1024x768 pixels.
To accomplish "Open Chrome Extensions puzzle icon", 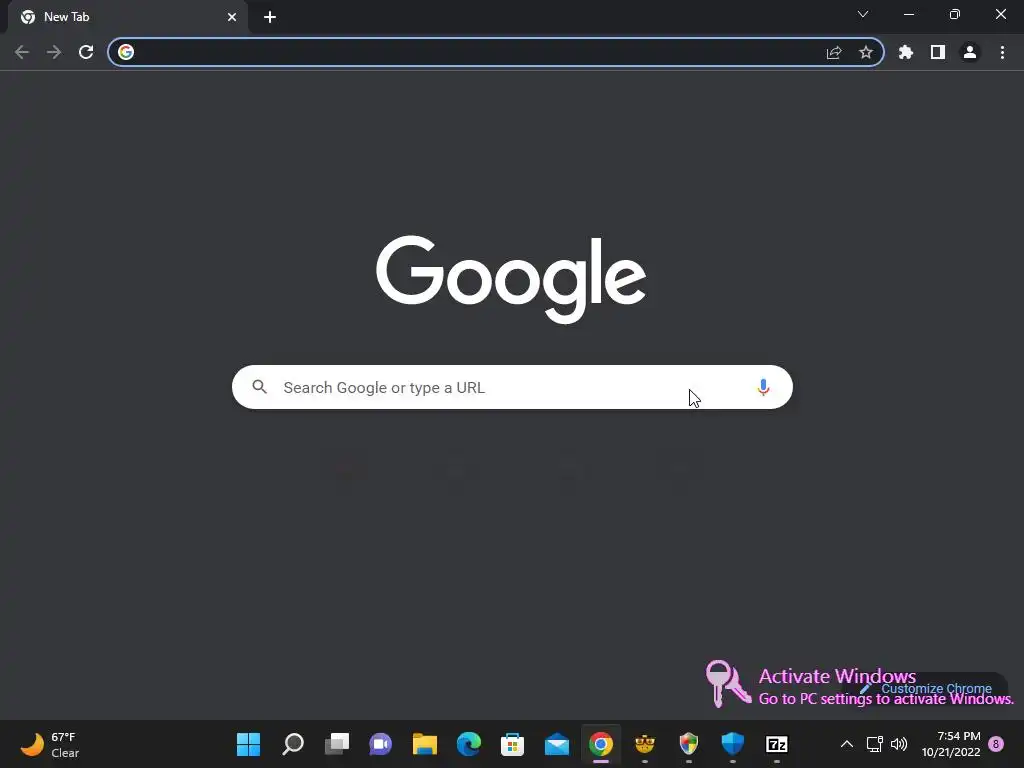I will 906,52.
